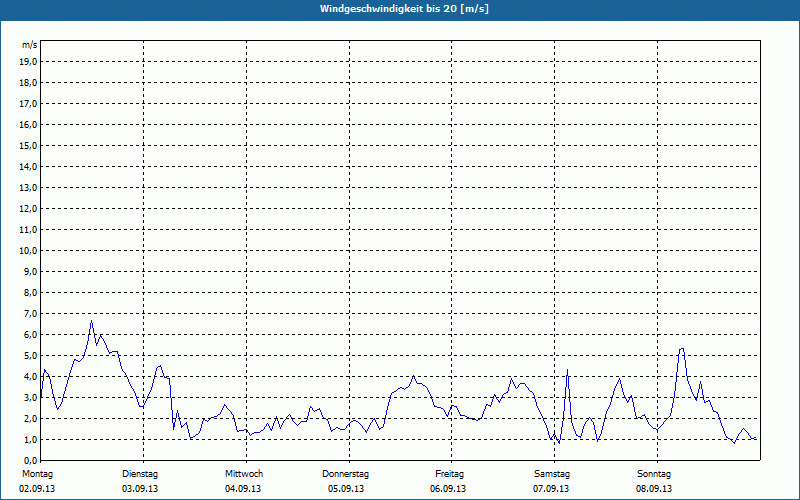
Task: Click the tallest wind peak on Sonntag
Action: click(682, 349)
